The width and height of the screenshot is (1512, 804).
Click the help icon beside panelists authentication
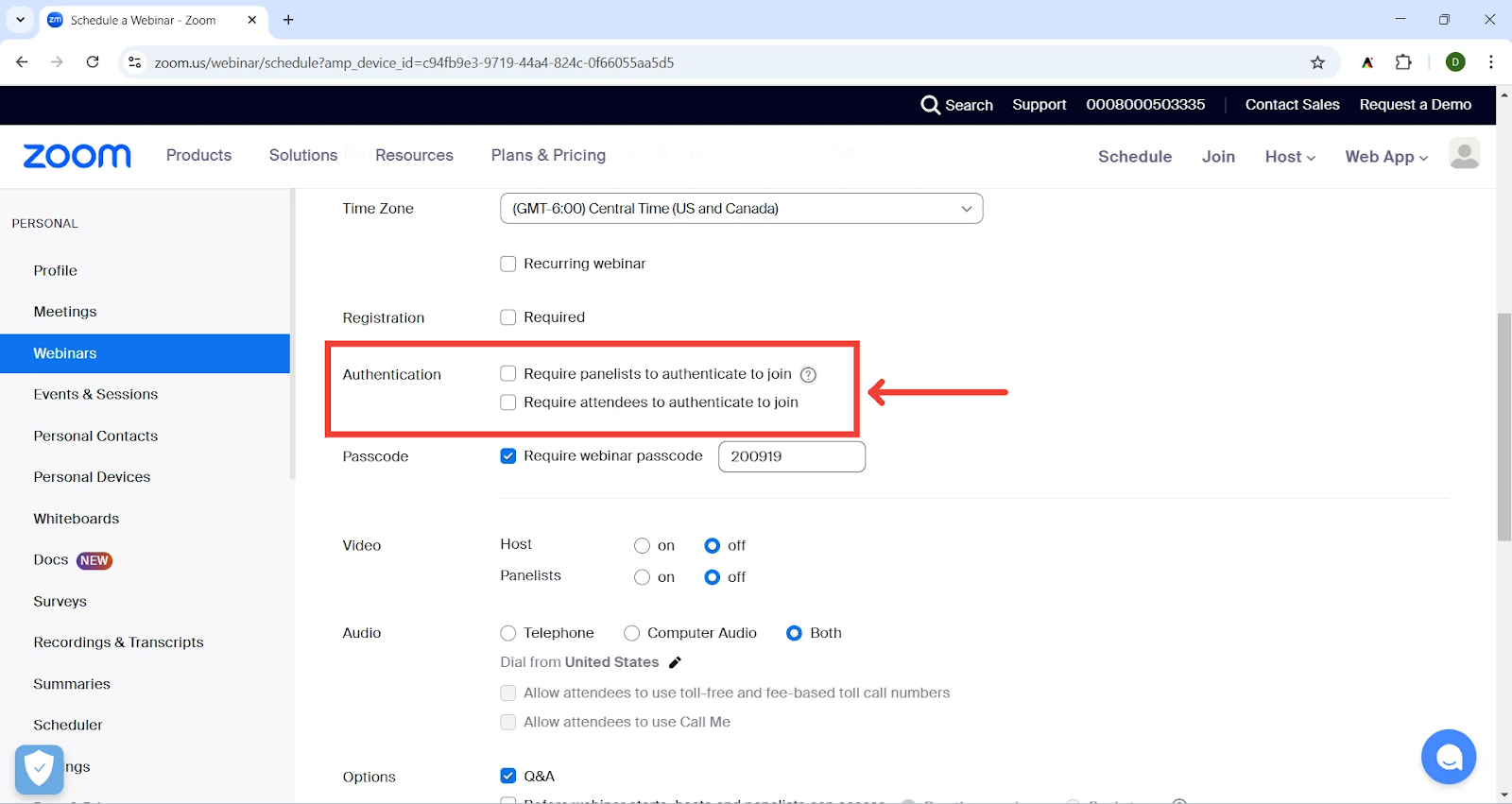pos(808,375)
